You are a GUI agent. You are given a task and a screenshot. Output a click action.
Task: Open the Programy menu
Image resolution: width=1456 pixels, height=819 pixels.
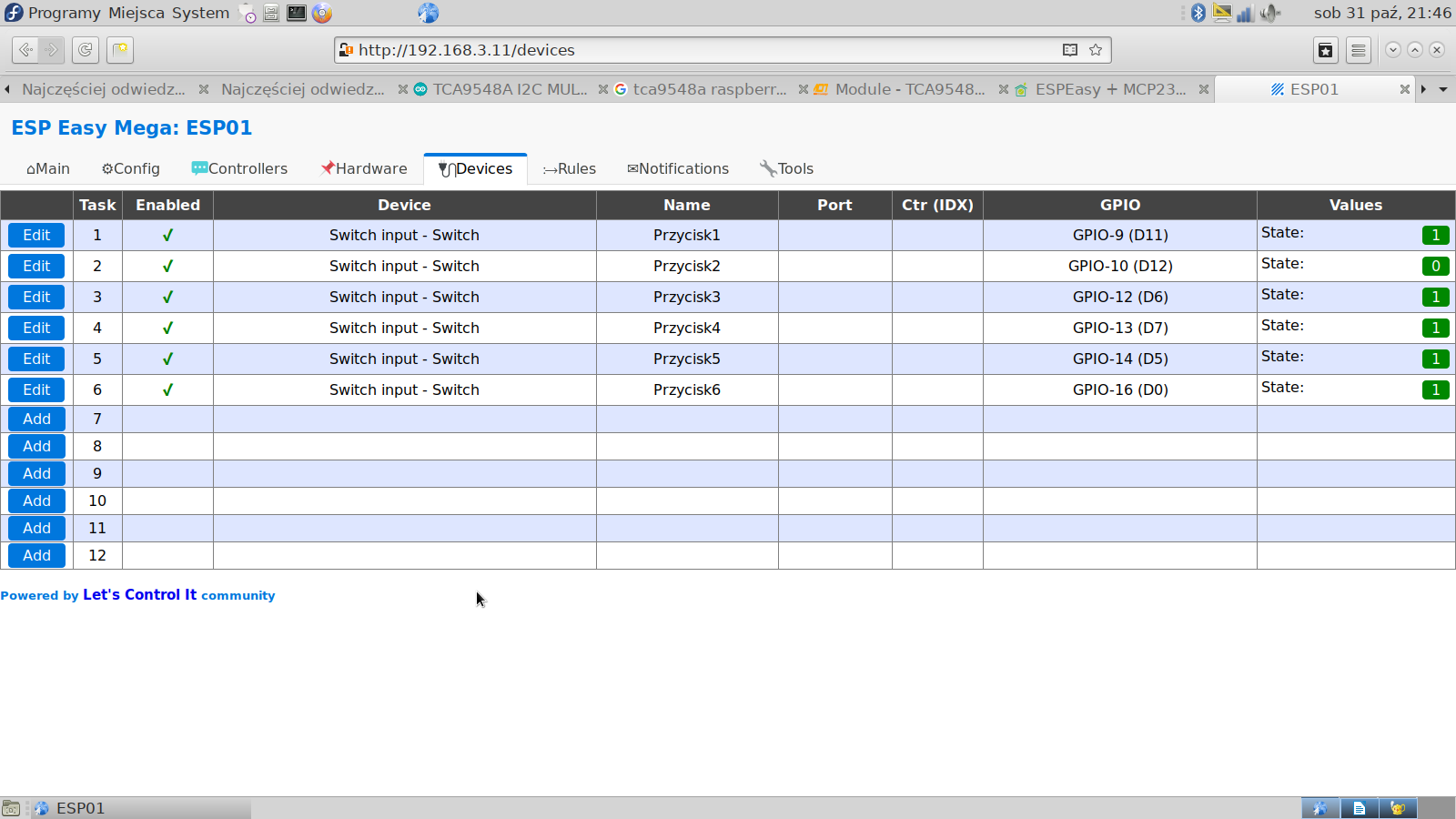(65, 13)
